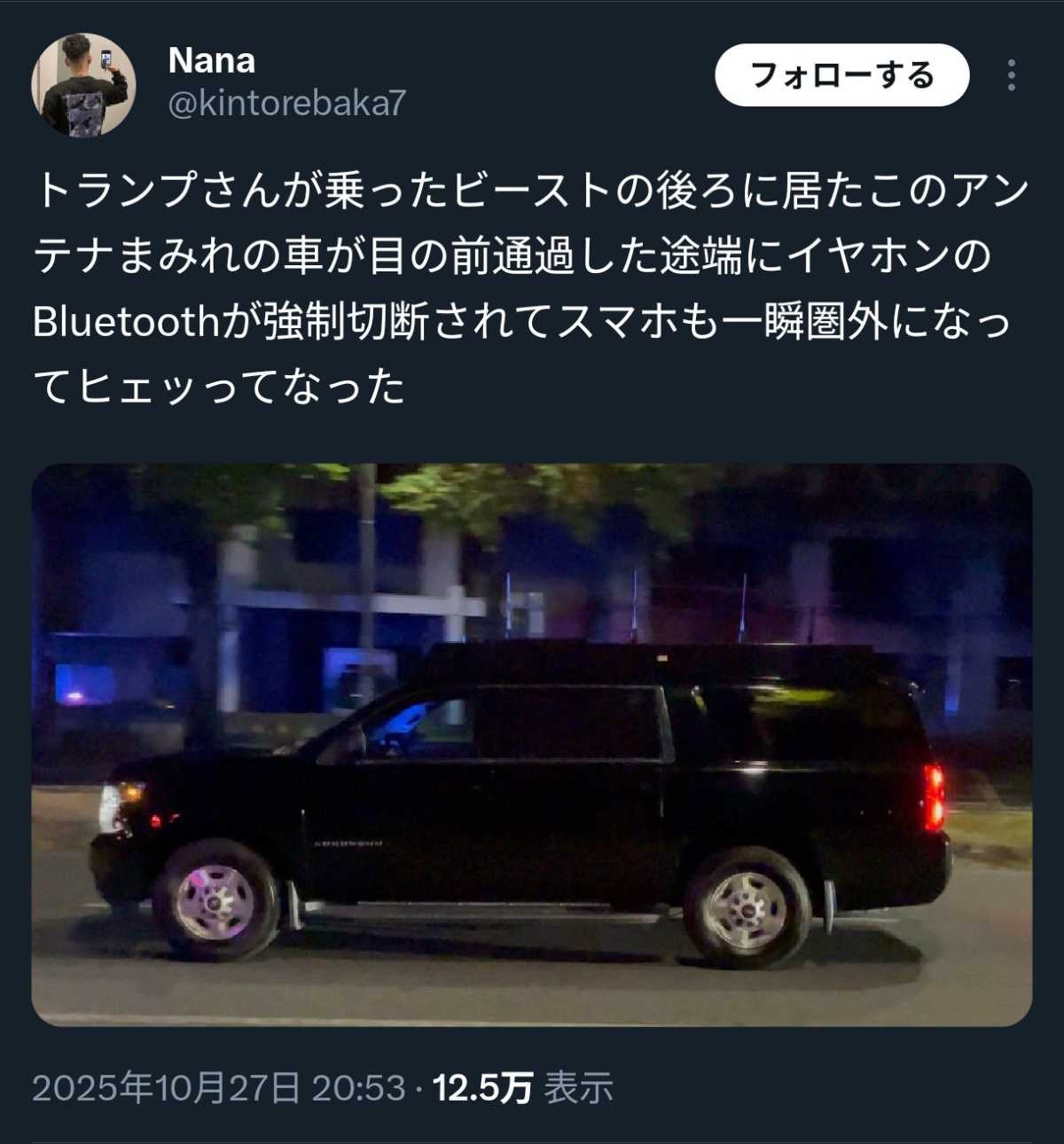Visit the @kintorebaka7 handle link
1064x1144 pixels.
tap(286, 103)
